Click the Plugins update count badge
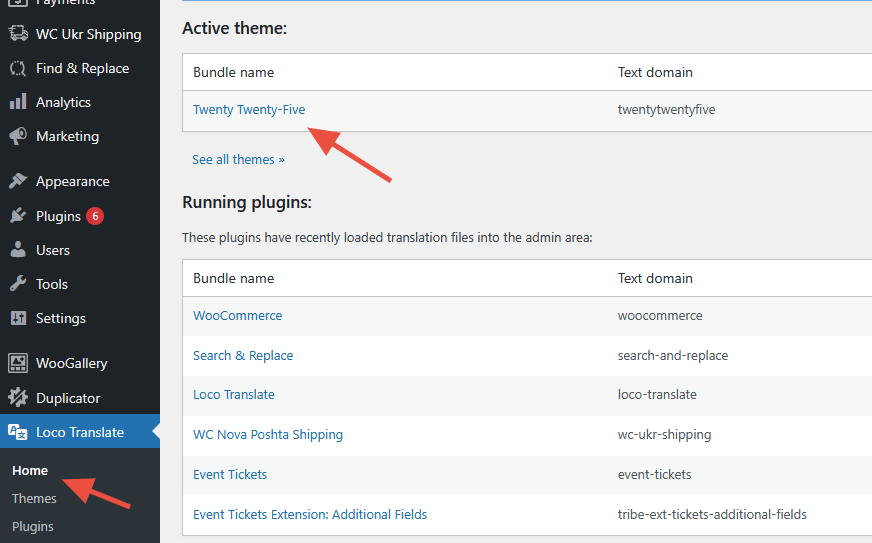 (x=95, y=216)
